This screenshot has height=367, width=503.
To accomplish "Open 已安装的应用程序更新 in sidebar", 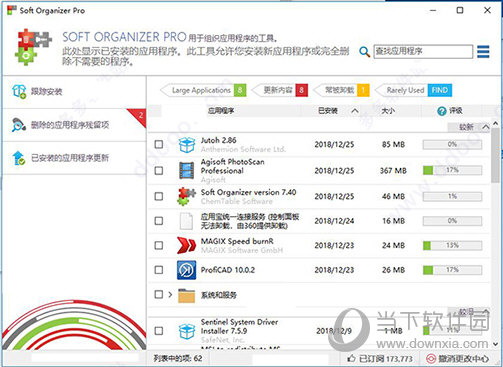I will 74,158.
